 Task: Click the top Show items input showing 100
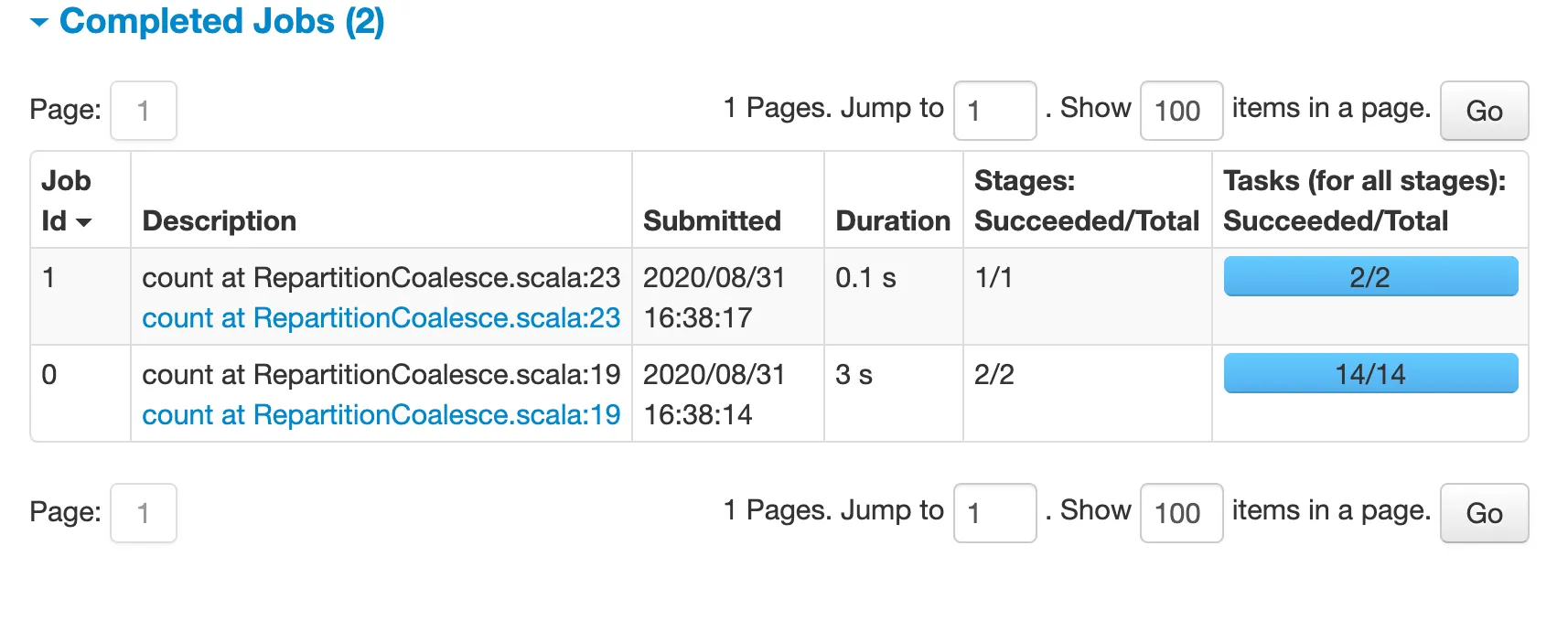click(1181, 111)
